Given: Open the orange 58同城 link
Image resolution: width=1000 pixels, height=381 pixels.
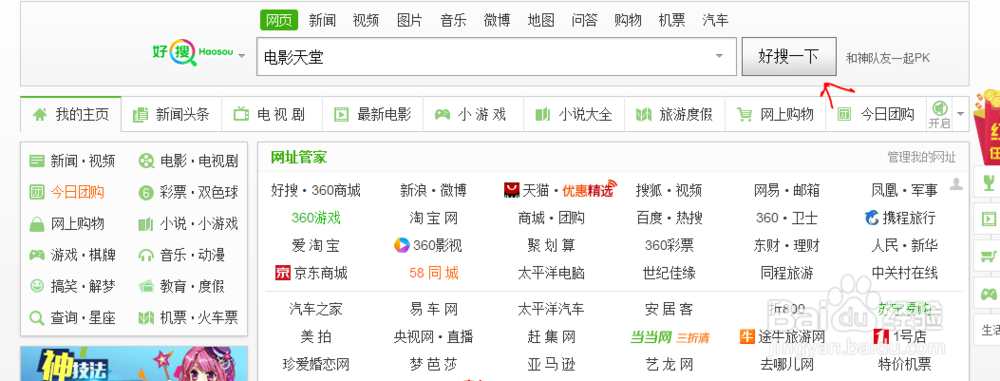Looking at the screenshot, I should (x=434, y=273).
